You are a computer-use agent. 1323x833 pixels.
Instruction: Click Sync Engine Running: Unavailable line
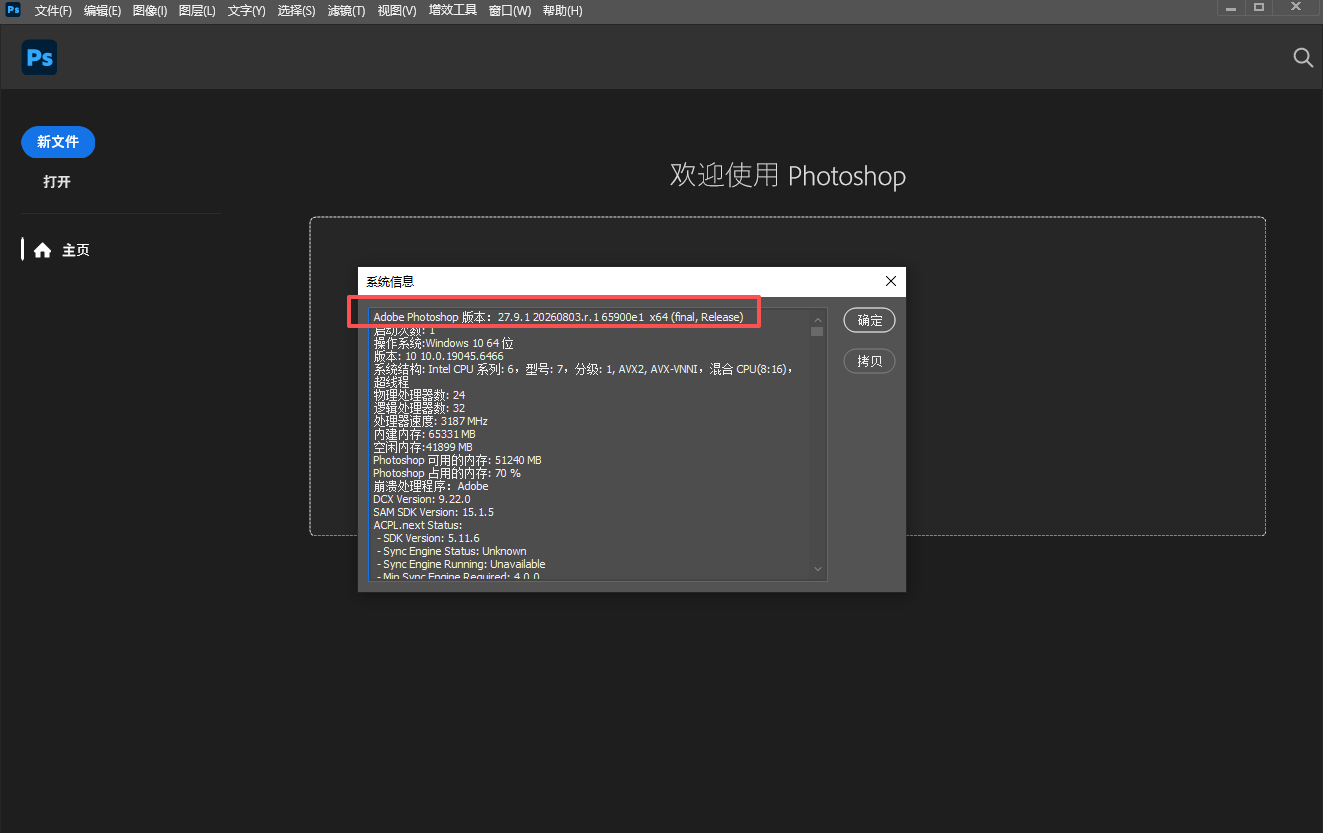click(x=461, y=564)
